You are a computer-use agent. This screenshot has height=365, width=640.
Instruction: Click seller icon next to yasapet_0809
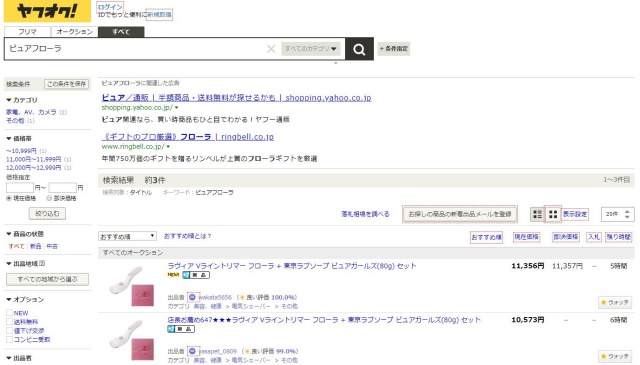pyautogui.click(x=192, y=351)
